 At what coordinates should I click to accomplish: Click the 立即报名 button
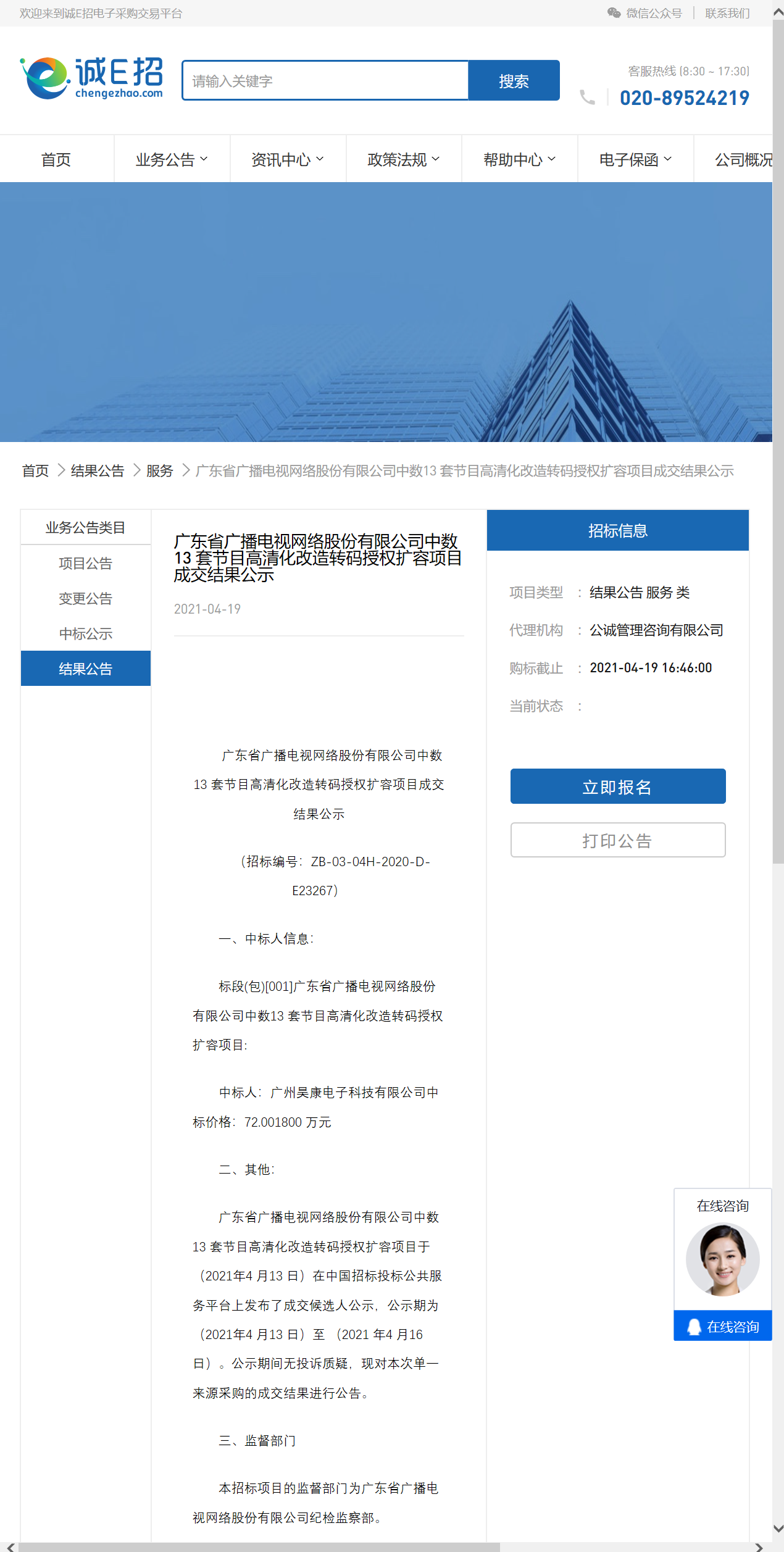[618, 786]
